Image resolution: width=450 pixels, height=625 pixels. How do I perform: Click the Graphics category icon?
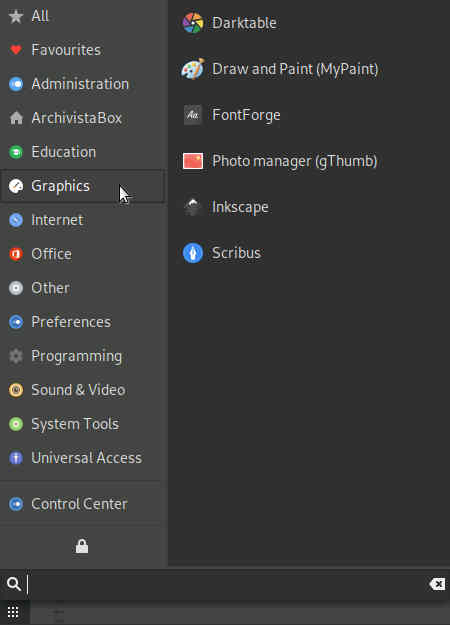(x=16, y=186)
